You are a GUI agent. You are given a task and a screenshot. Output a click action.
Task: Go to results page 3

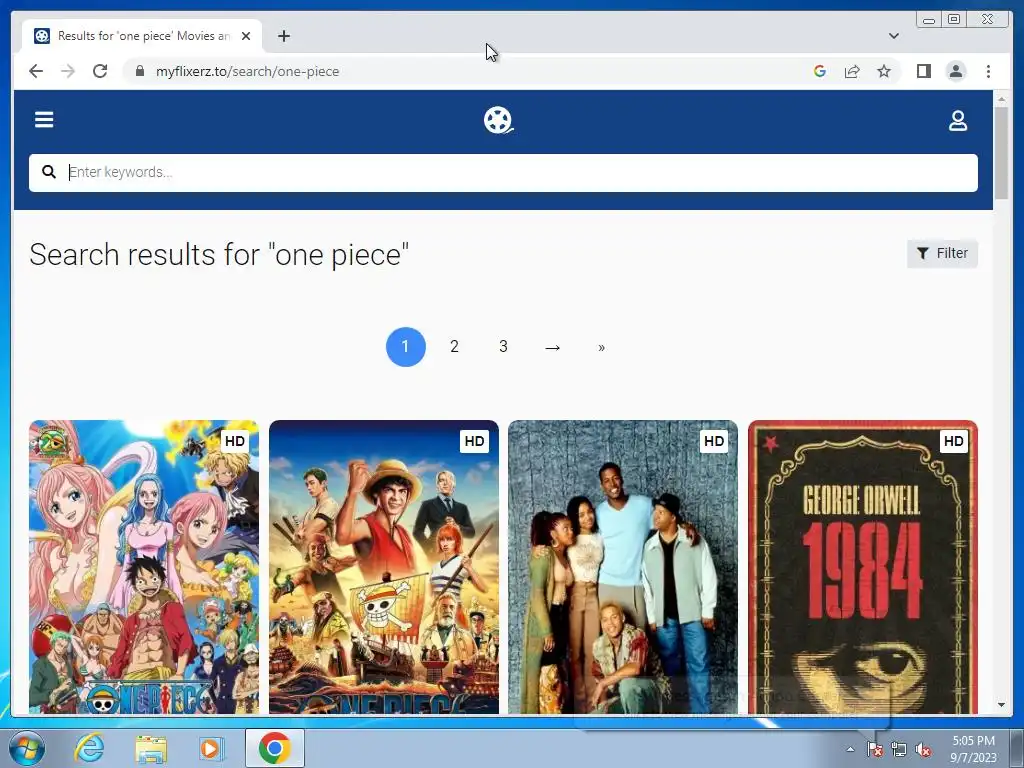503,347
